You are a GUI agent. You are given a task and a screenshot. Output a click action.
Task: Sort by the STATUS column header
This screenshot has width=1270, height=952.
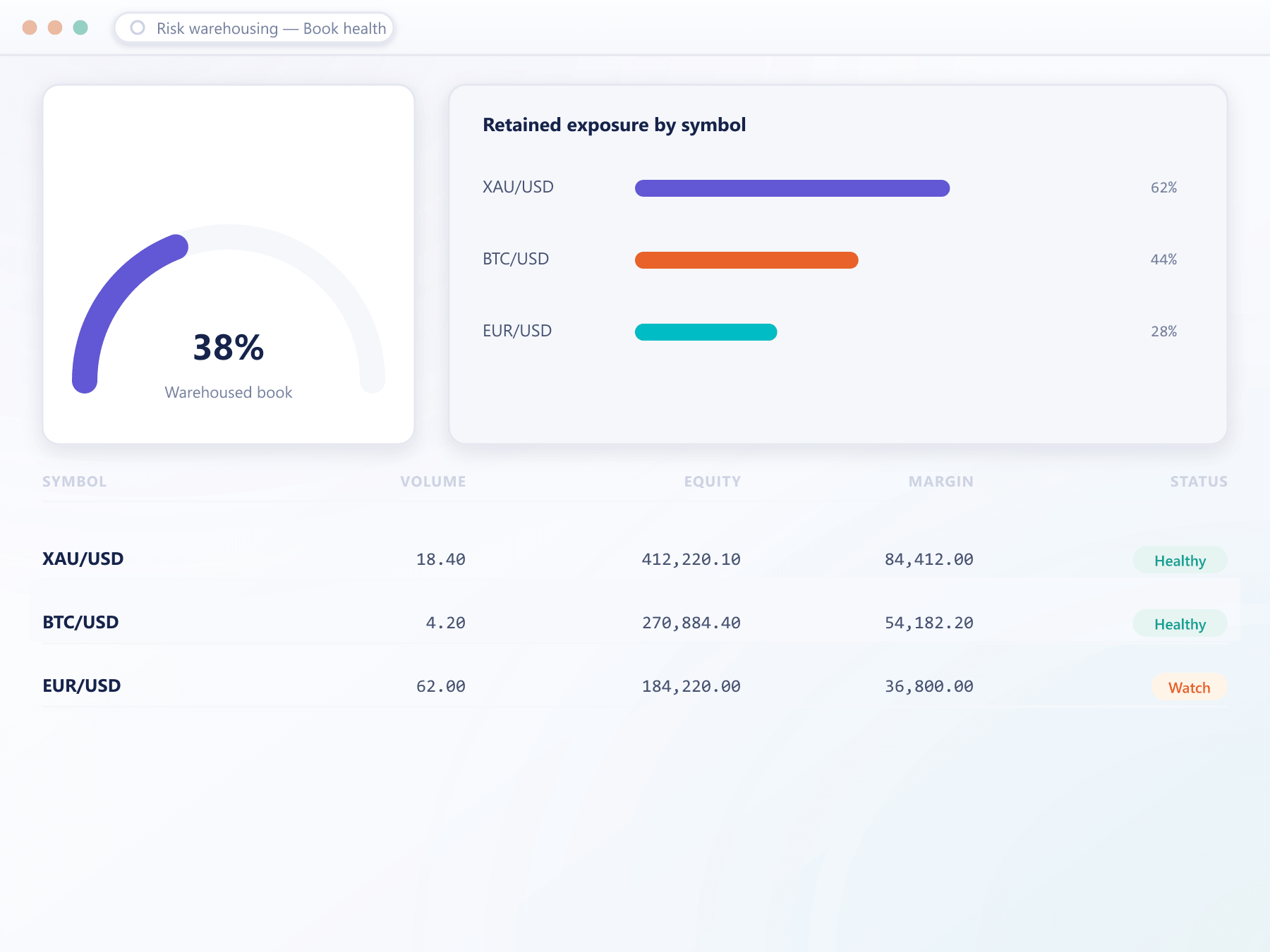pos(1199,482)
